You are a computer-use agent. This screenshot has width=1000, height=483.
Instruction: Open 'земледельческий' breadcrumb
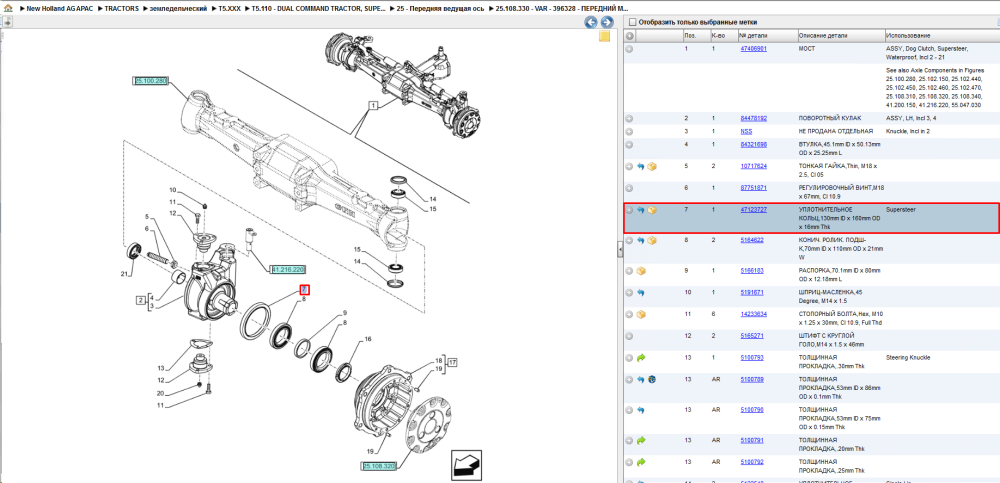pyautogui.click(x=177, y=9)
